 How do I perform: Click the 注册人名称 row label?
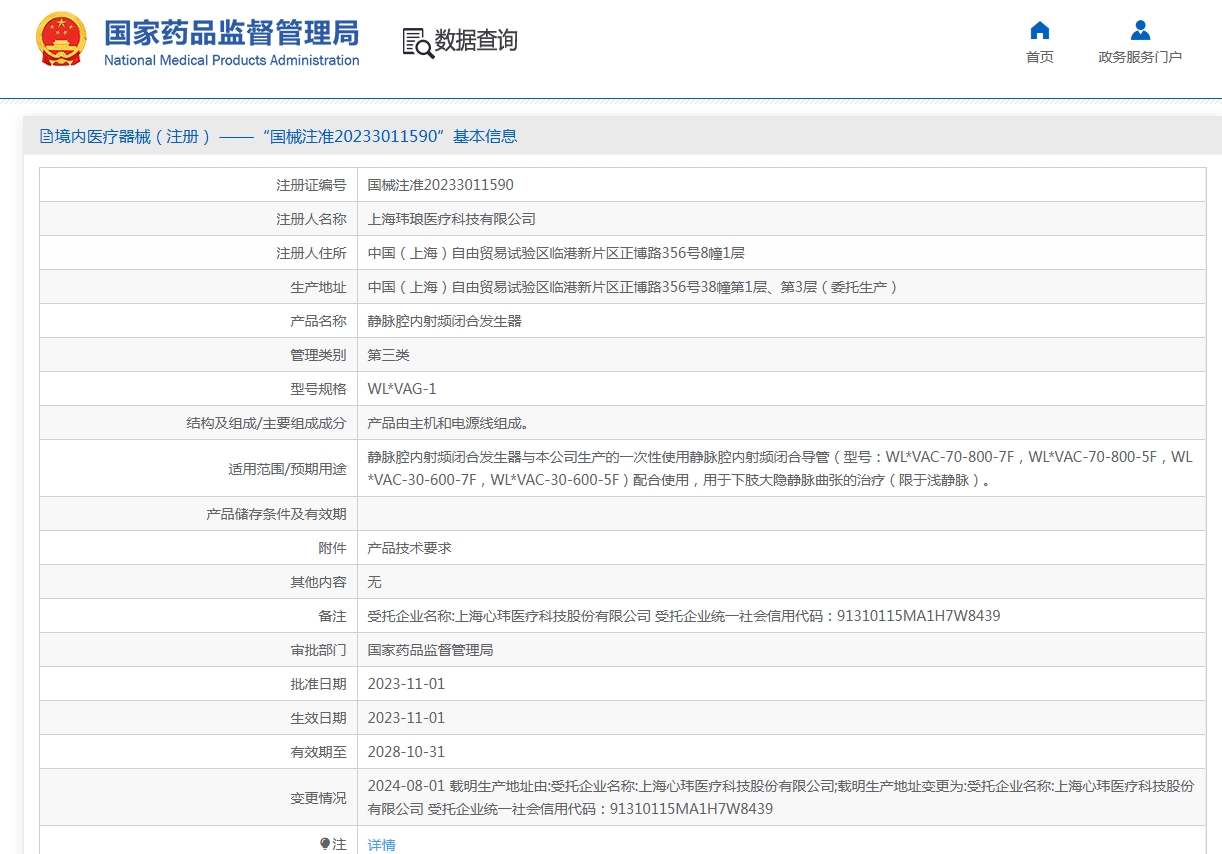pos(311,219)
